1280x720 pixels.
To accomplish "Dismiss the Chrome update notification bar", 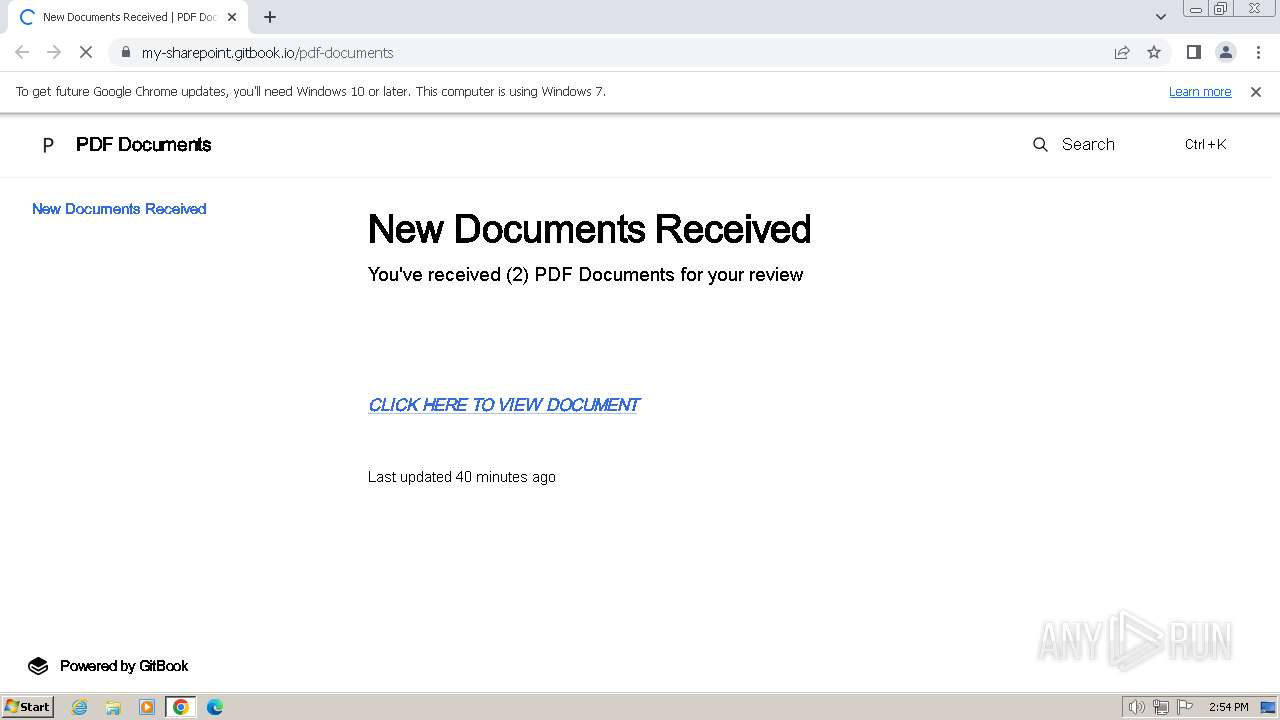I will (x=1256, y=91).
